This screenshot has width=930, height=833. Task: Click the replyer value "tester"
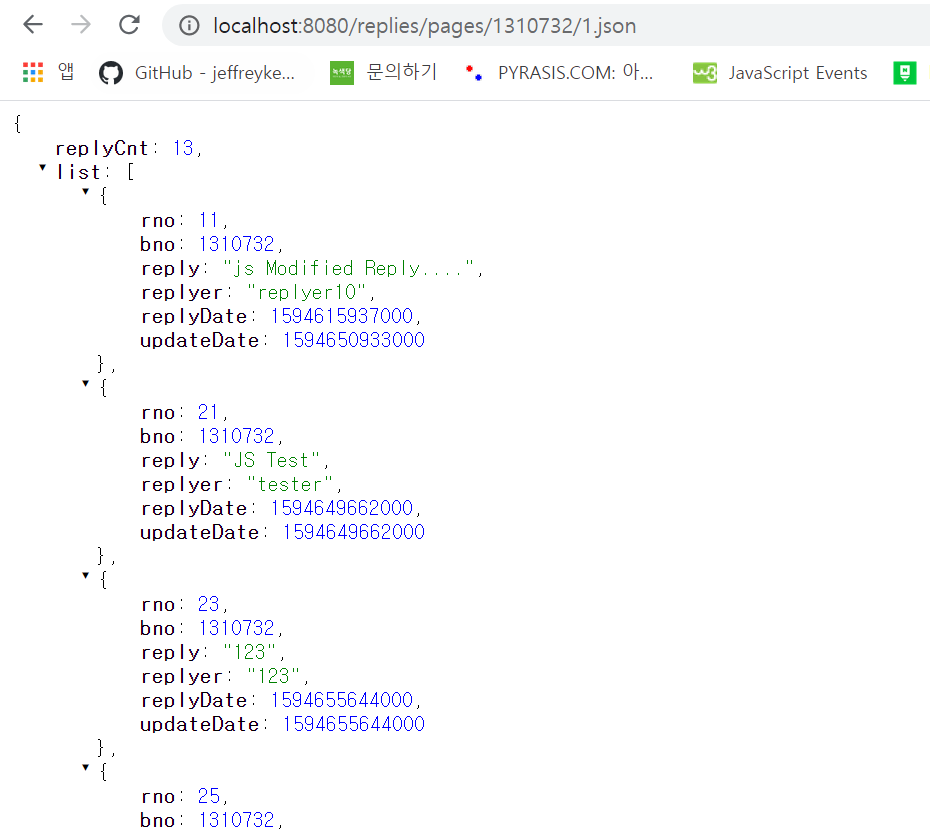tap(289, 484)
